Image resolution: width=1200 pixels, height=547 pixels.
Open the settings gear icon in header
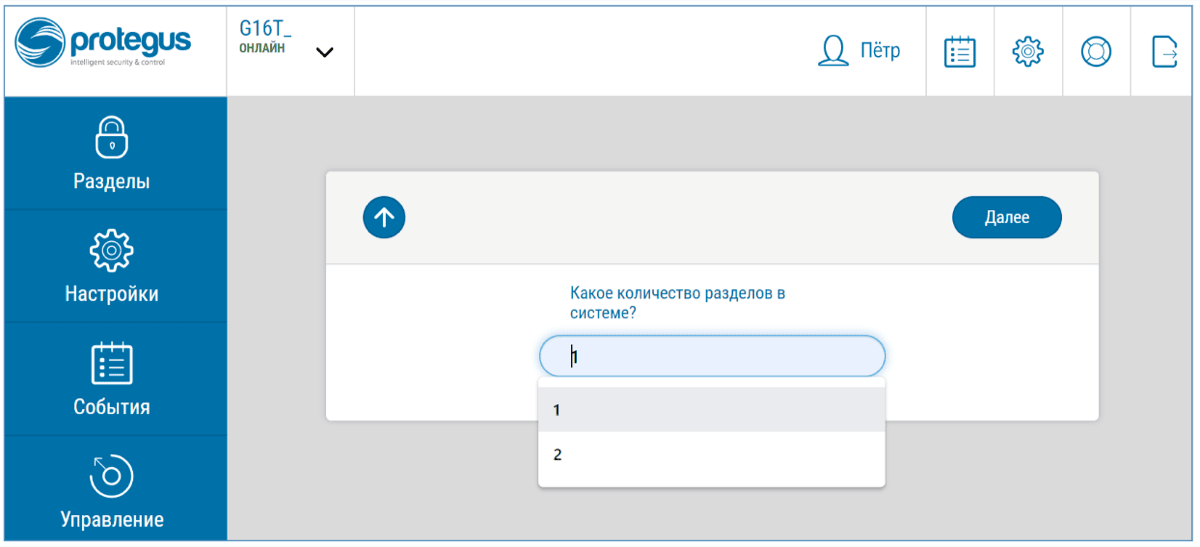tap(1028, 51)
